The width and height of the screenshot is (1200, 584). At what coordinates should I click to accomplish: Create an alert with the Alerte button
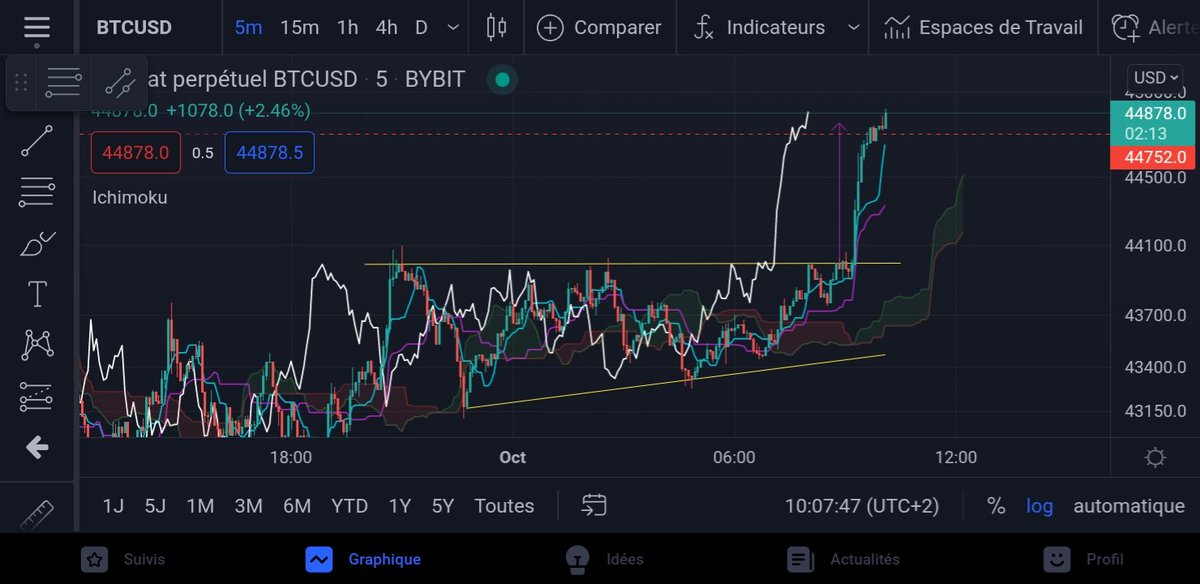(x=1155, y=28)
